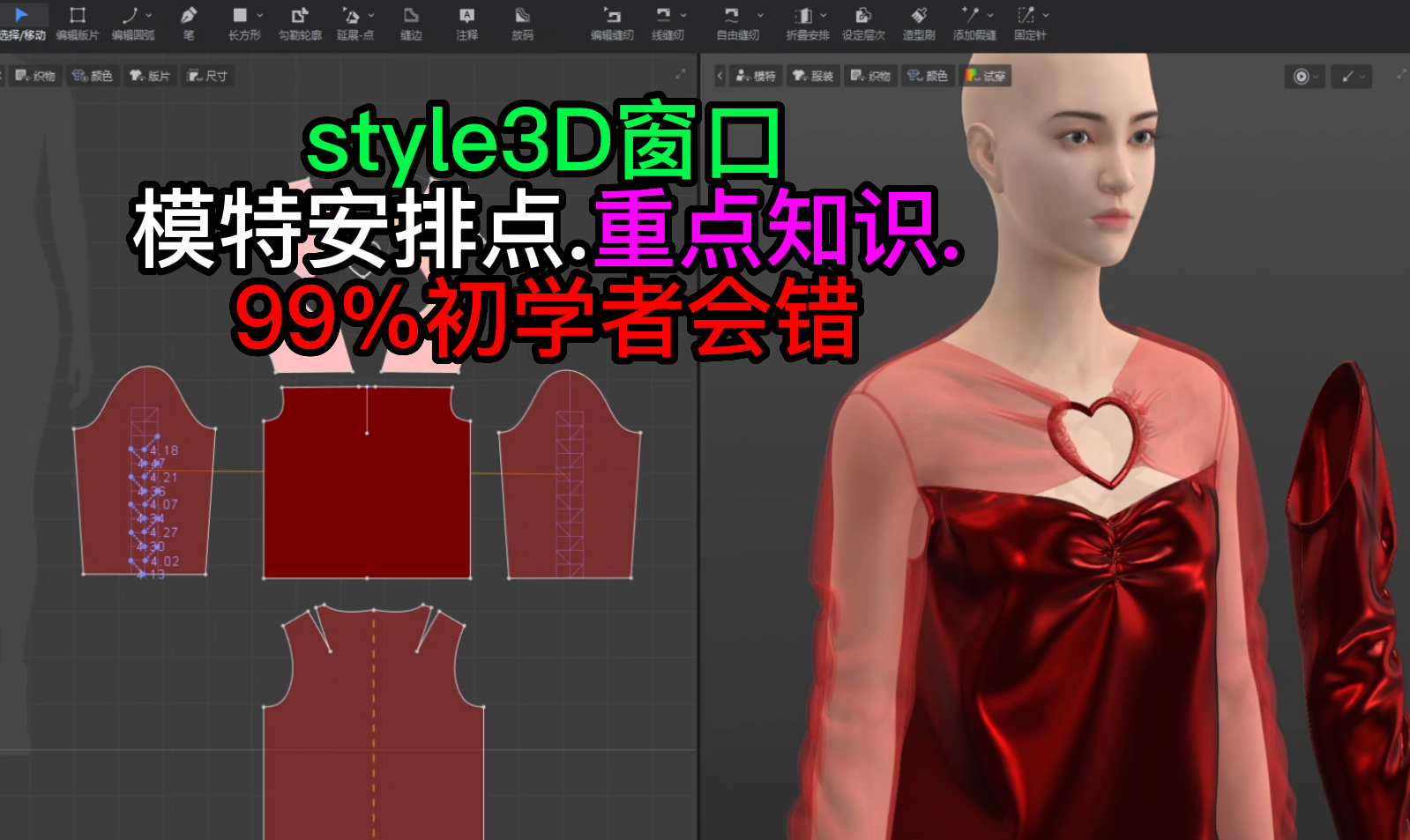Click the heart cutout on 3D garment
The height and width of the screenshot is (840, 1410).
tap(1093, 441)
